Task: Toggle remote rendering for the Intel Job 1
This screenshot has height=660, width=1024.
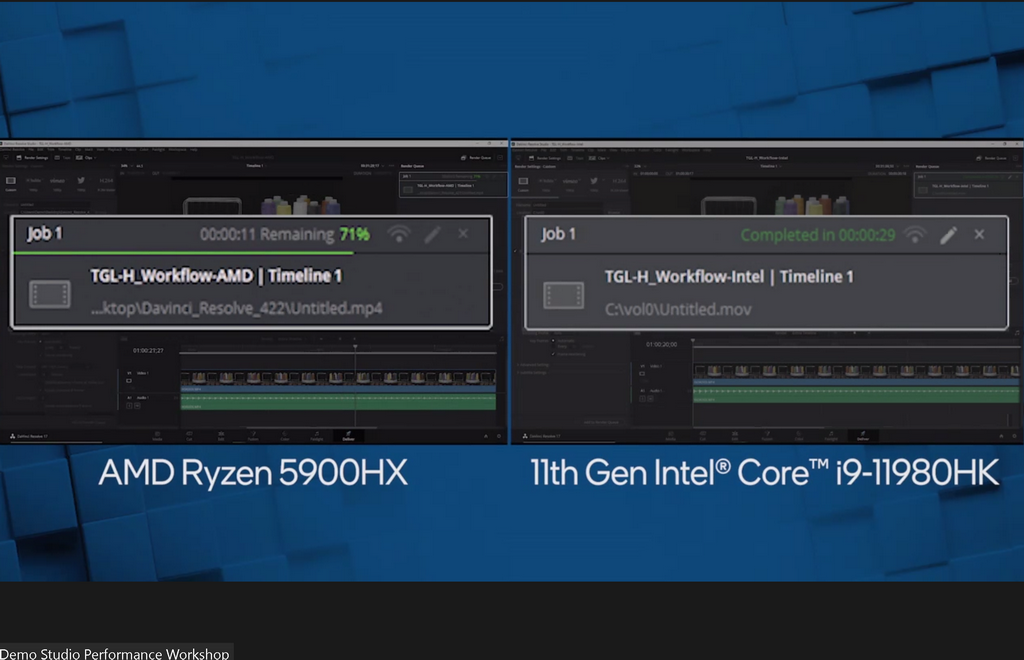Action: pos(915,234)
